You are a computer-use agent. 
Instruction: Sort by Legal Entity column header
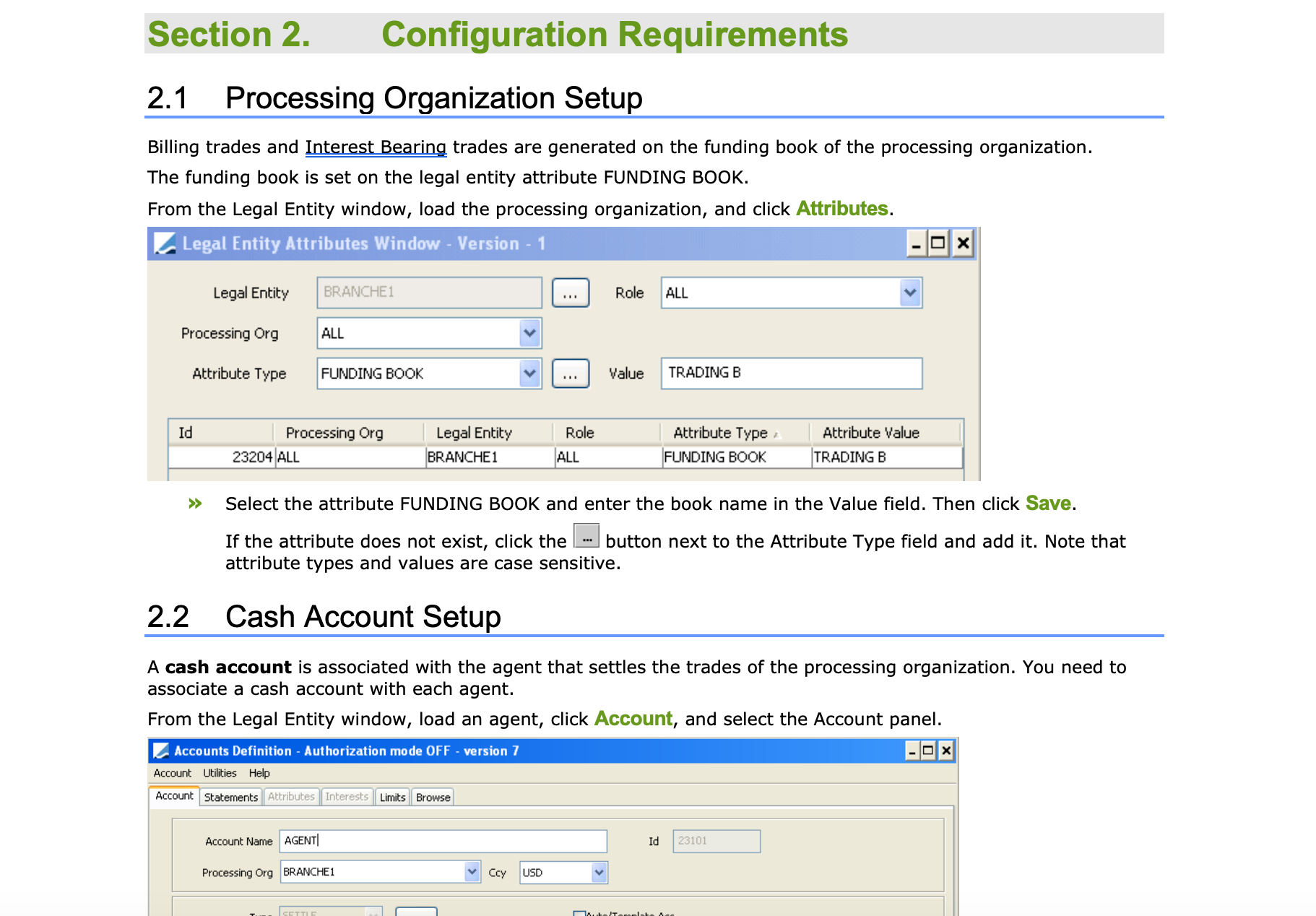point(489,433)
